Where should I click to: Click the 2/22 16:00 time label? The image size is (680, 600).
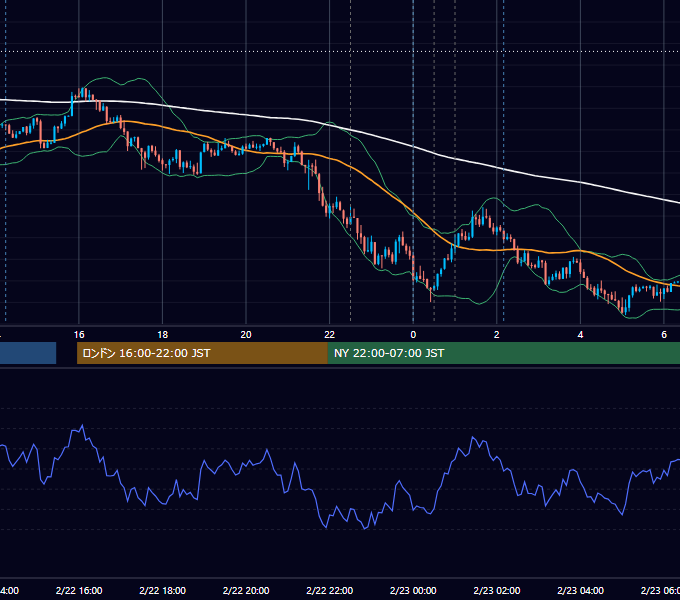tap(79, 591)
